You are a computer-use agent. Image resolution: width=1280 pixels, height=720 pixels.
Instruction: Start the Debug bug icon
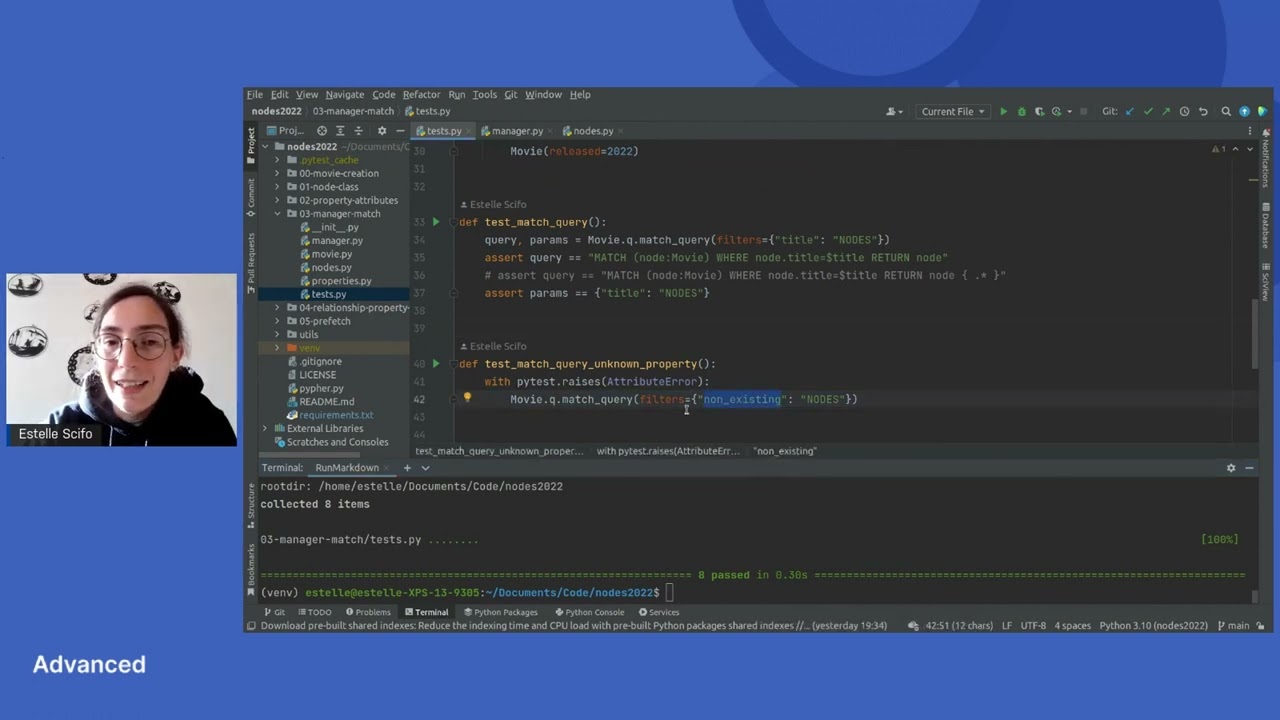click(1021, 112)
